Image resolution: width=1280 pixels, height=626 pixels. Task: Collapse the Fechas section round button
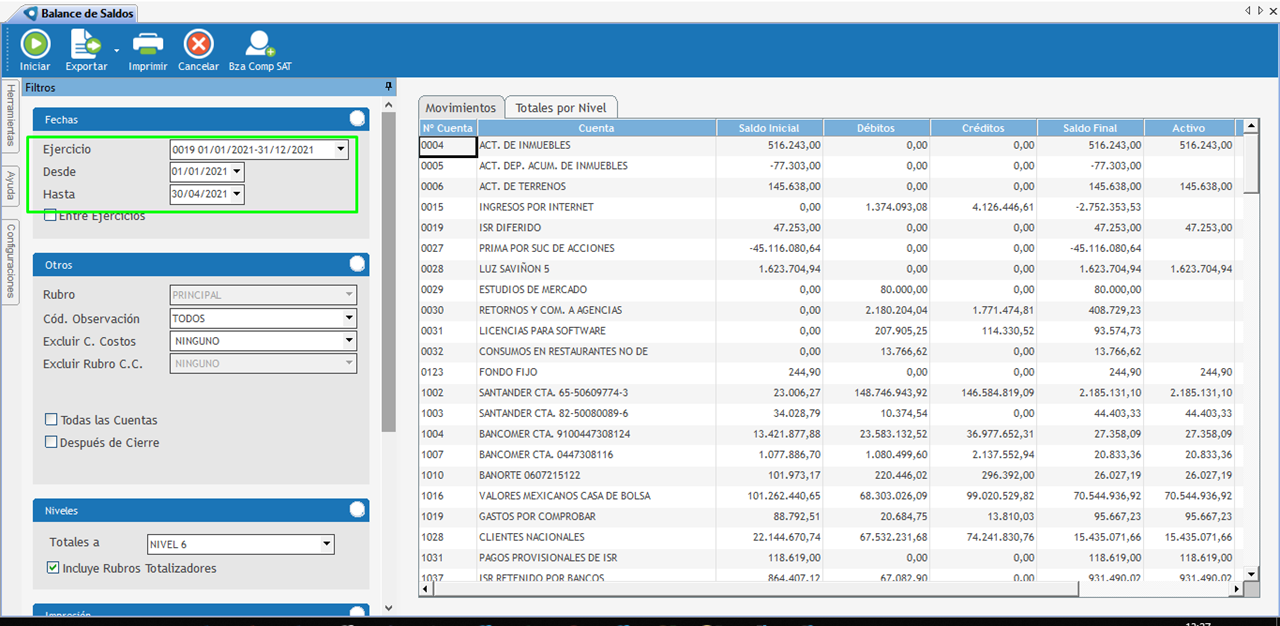coord(357,119)
